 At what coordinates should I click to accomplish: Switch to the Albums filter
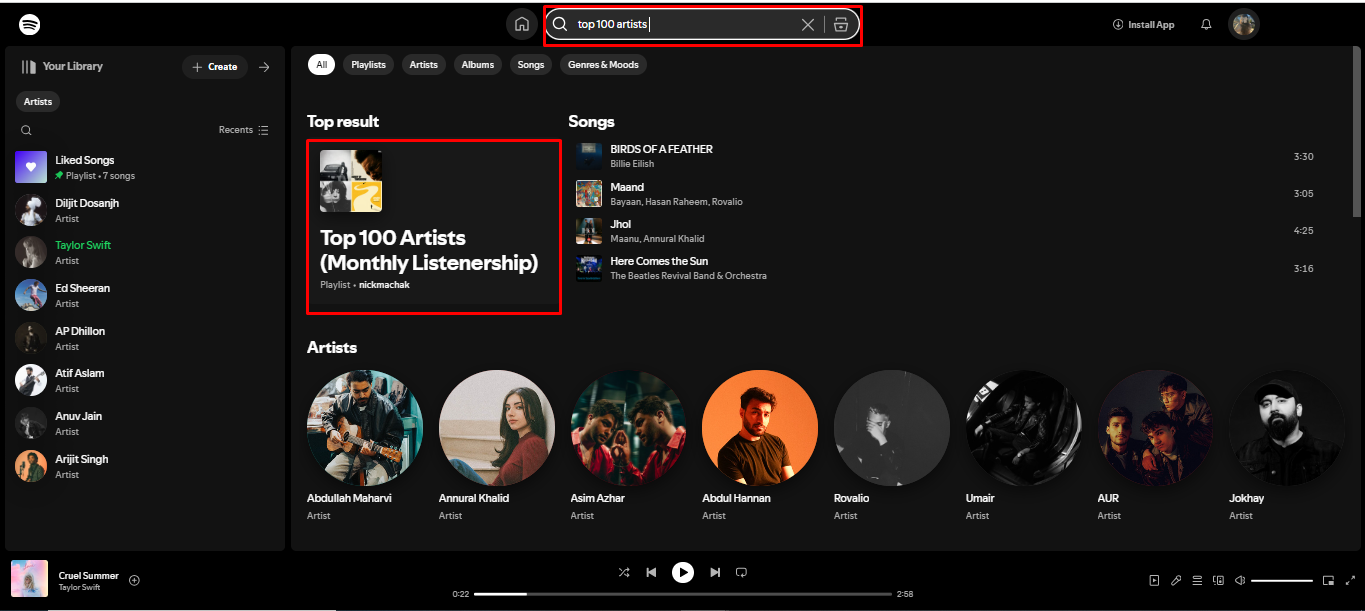[x=477, y=64]
